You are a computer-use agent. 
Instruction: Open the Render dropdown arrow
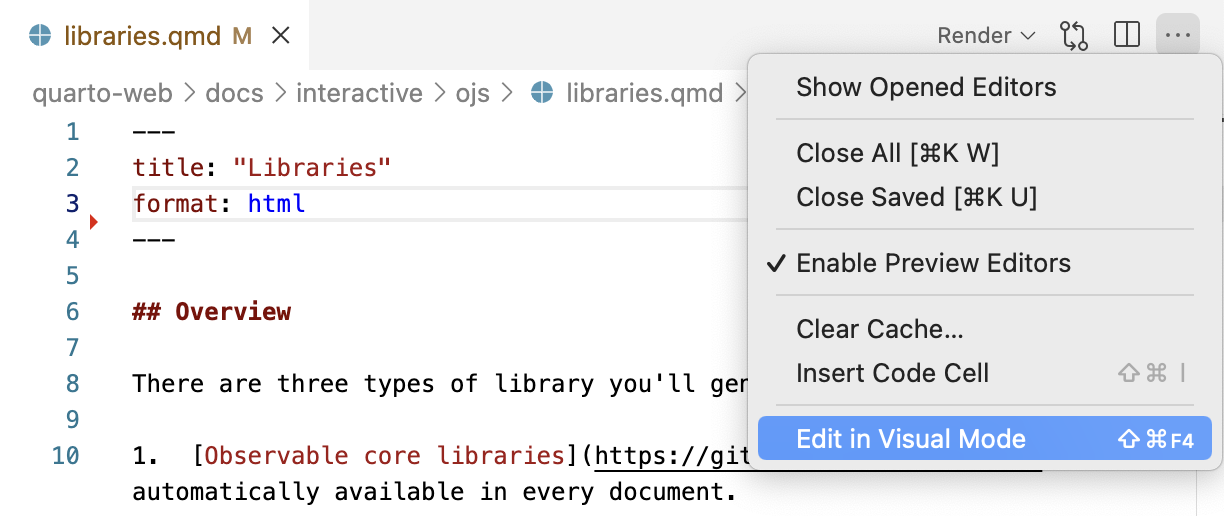click(1028, 36)
